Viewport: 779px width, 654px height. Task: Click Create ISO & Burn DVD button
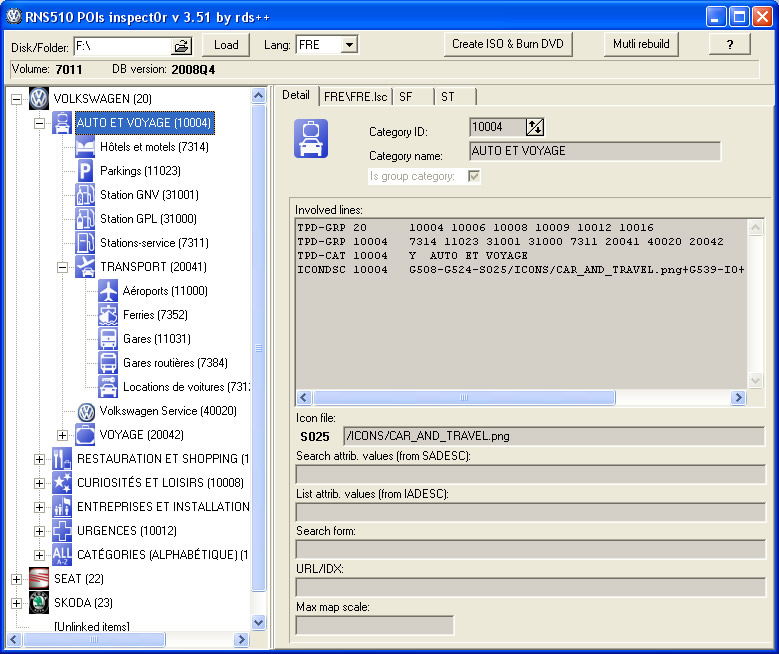tap(508, 44)
